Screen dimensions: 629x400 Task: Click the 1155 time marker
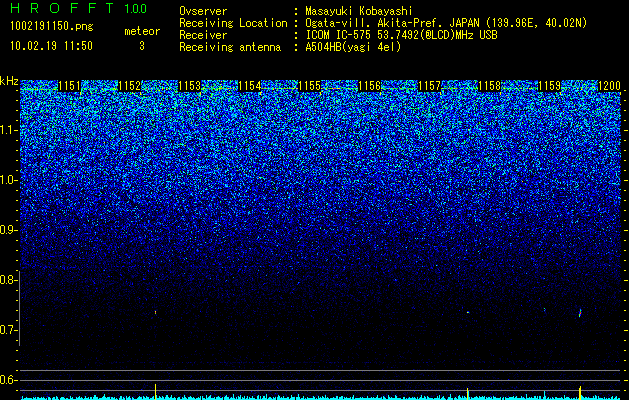[x=309, y=86]
